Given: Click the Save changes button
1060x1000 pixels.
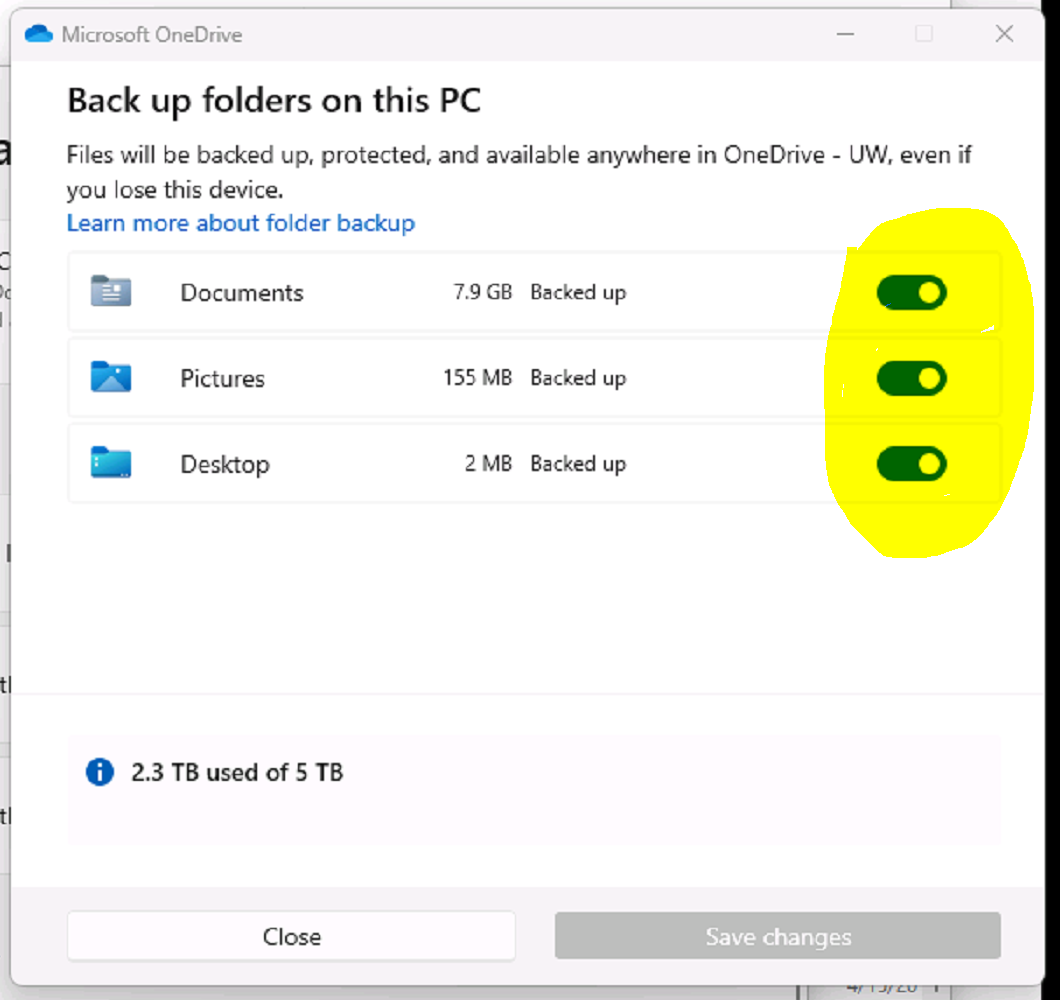Looking at the screenshot, I should [x=778, y=936].
